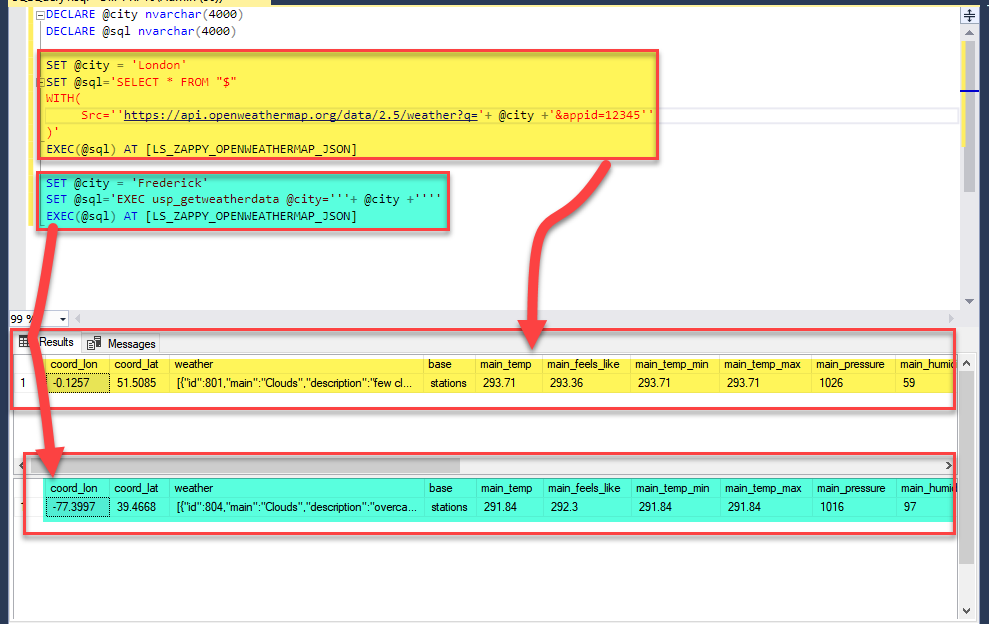Click the first grid horizontal scrollbar thumb

pyautogui.click(x=245, y=466)
